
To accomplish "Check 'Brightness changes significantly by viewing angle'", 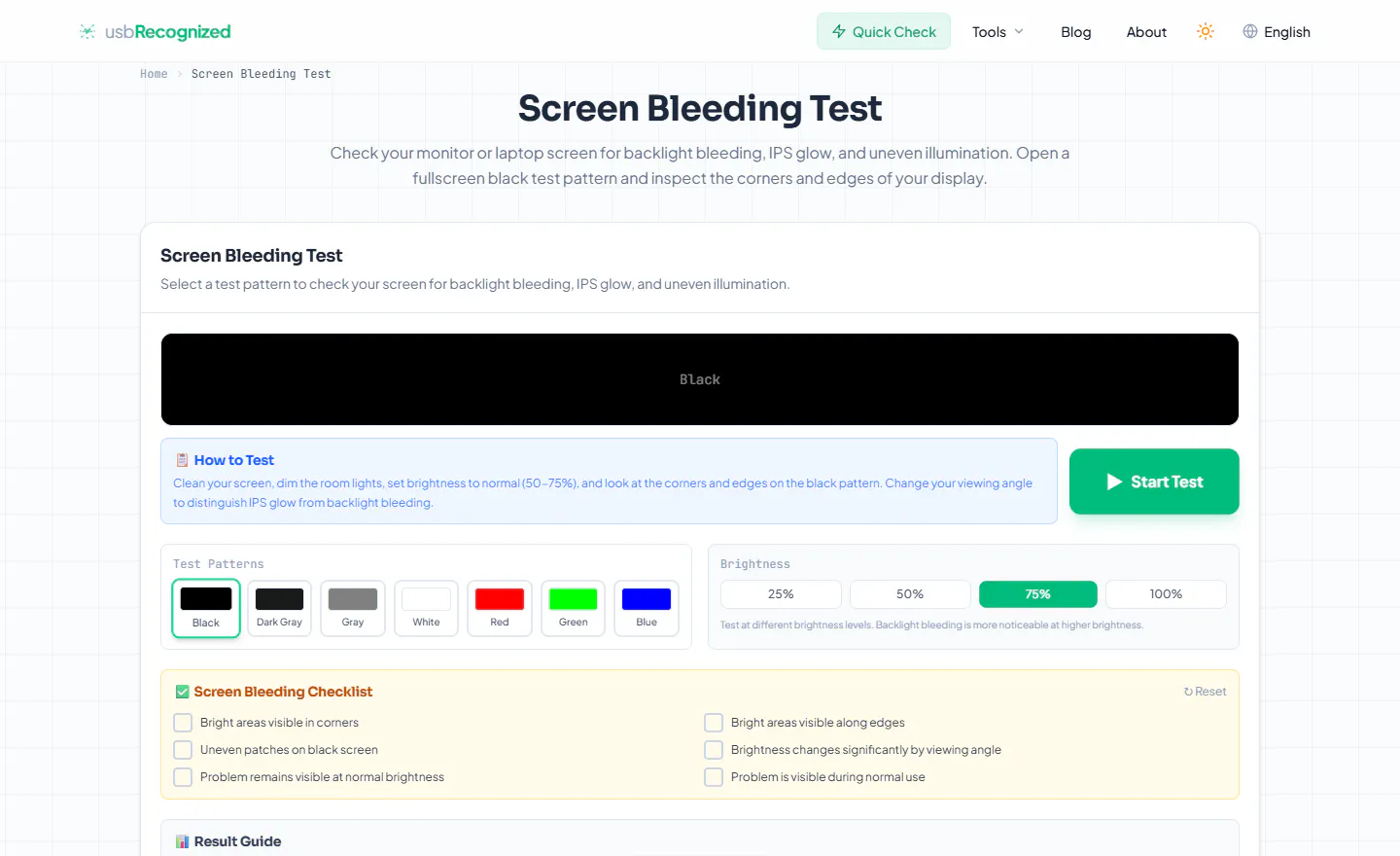I will tap(714, 750).
